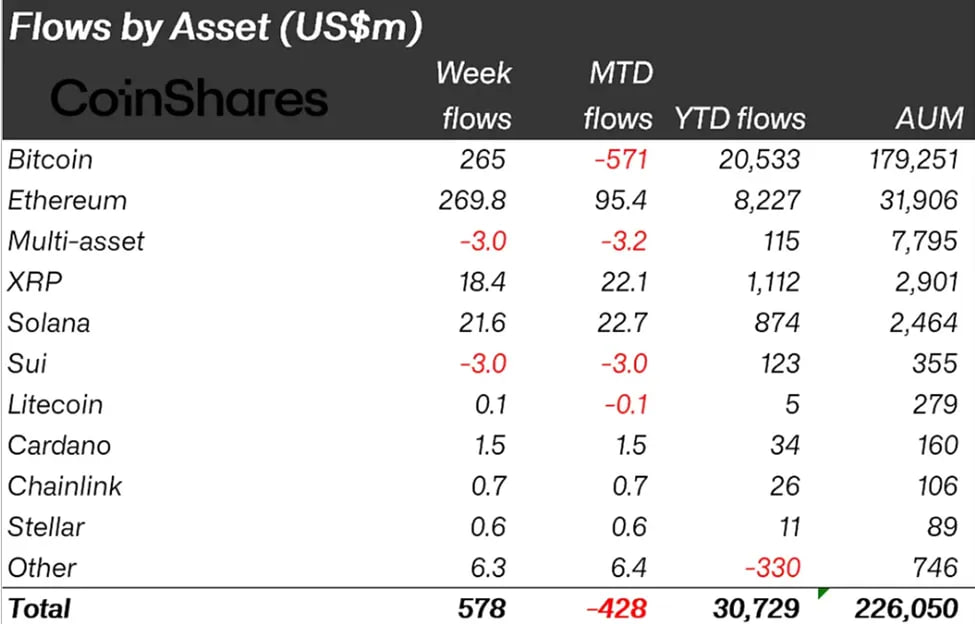
Task: Select the Bitcoin row label
Action: click(x=50, y=160)
